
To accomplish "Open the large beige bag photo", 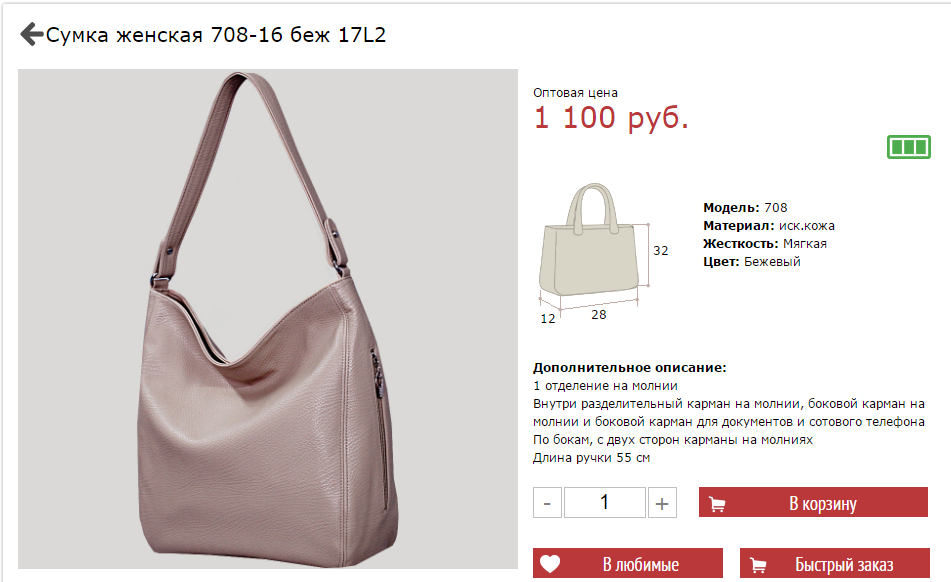I will tap(267, 319).
